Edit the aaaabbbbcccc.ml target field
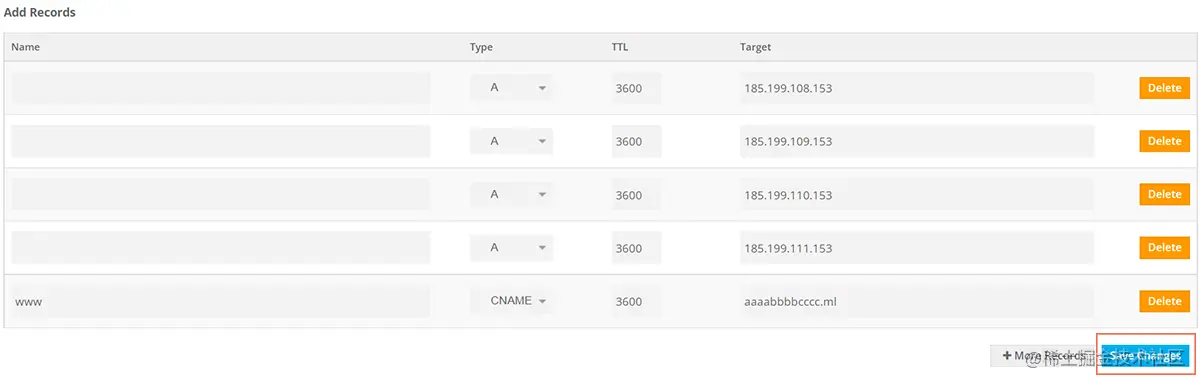Viewport: 1200px width, 383px height. pyautogui.click(x=915, y=301)
